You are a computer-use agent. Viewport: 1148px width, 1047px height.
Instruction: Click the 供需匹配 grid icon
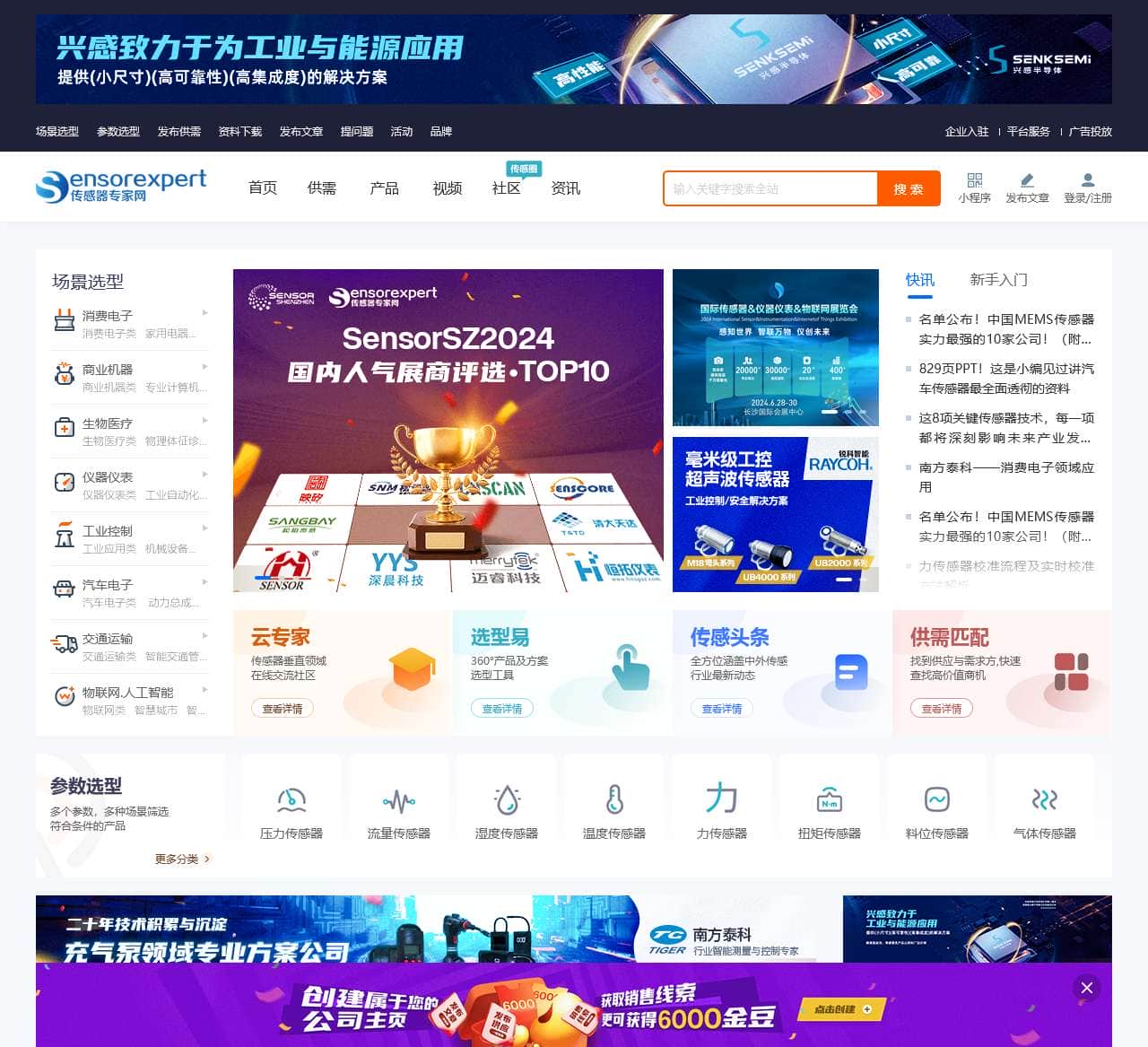click(1071, 671)
